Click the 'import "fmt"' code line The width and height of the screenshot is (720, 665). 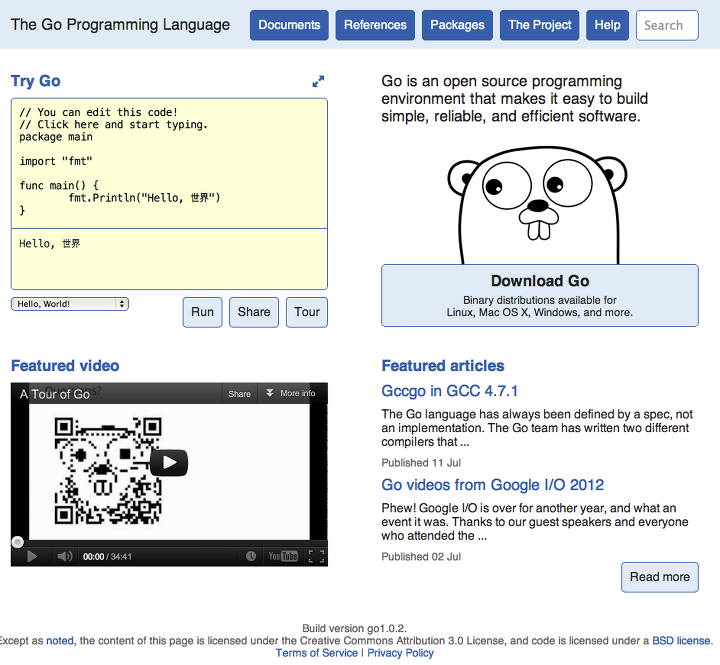point(56,161)
